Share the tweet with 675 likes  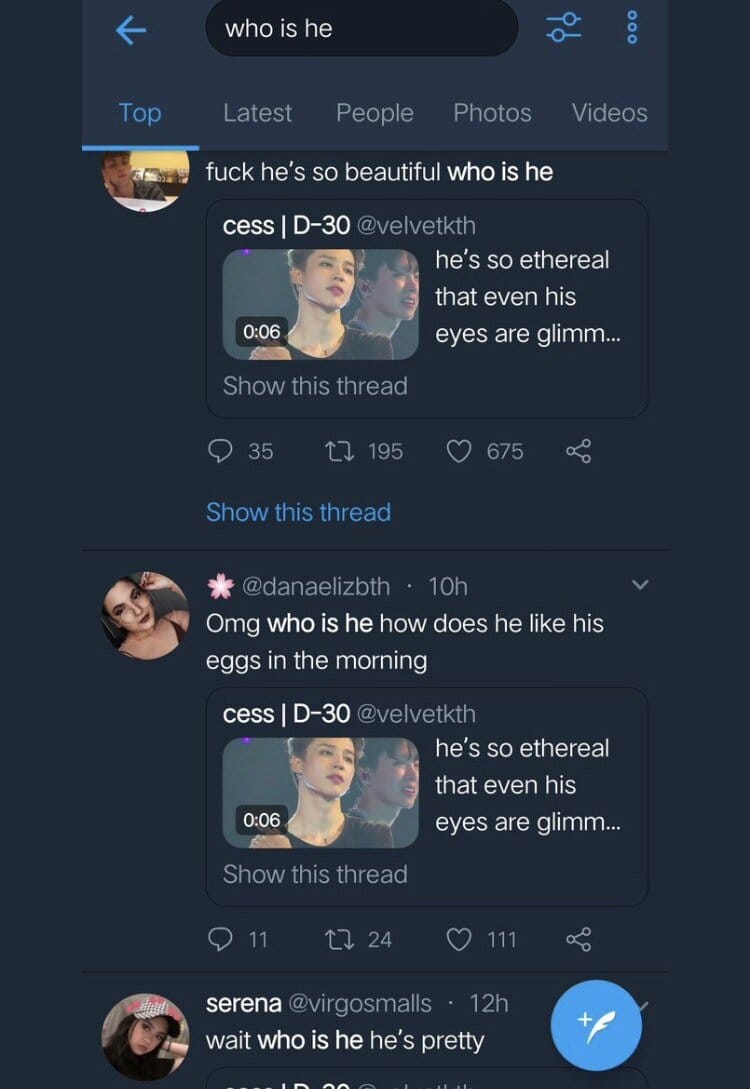pos(578,452)
